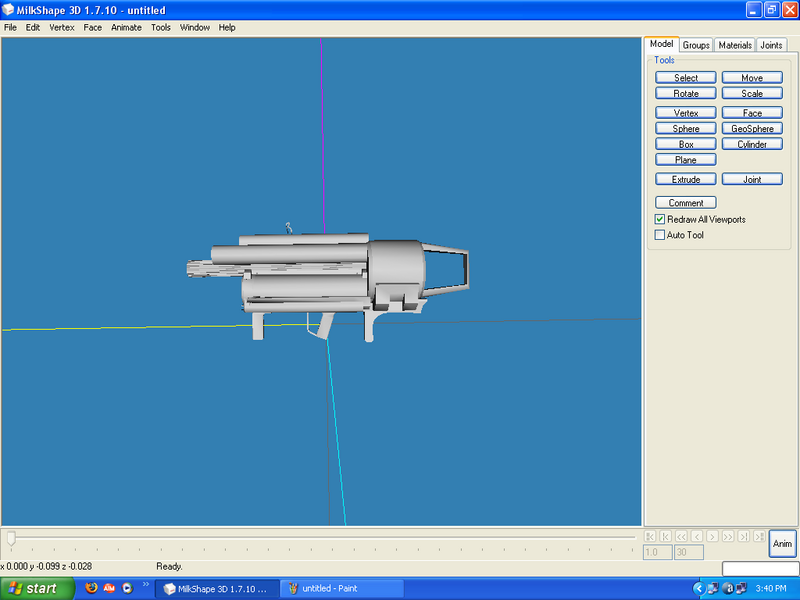This screenshot has width=800, height=600.
Task: Show hidden system tray icons
Action: [x=698, y=588]
